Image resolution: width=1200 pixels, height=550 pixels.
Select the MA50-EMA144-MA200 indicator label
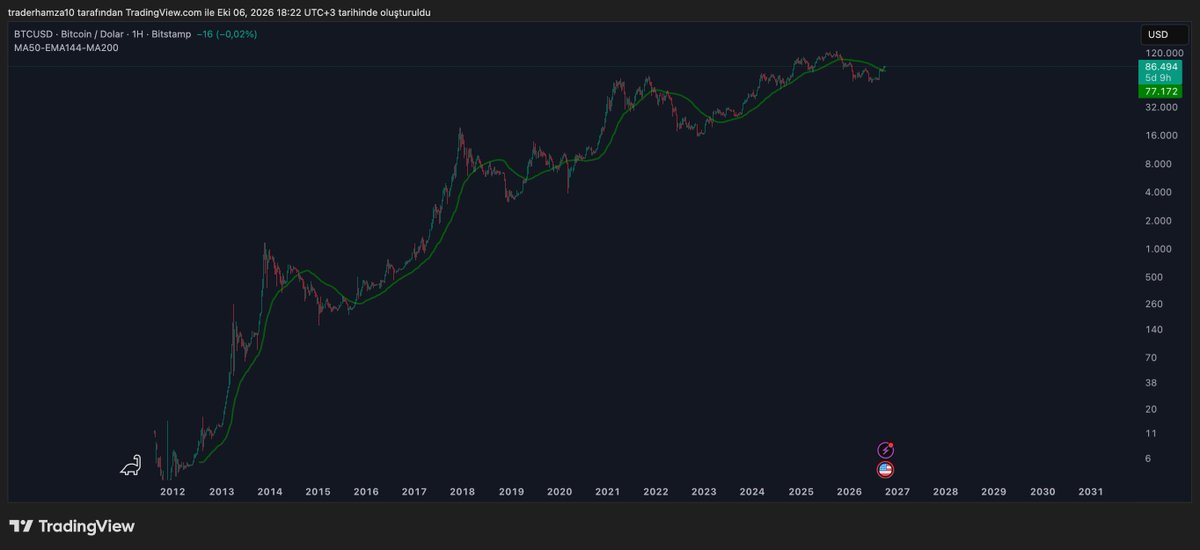point(66,47)
